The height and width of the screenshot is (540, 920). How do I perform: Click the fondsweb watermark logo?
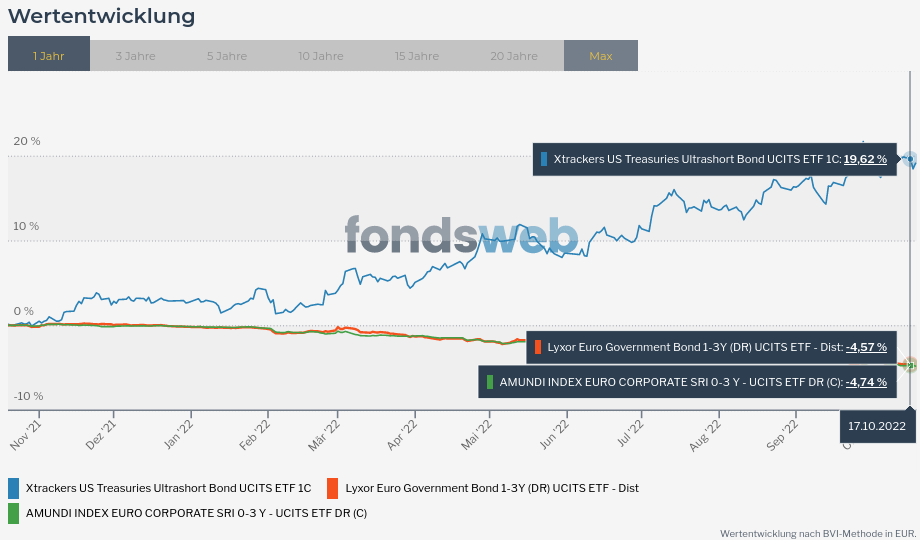[x=461, y=236]
